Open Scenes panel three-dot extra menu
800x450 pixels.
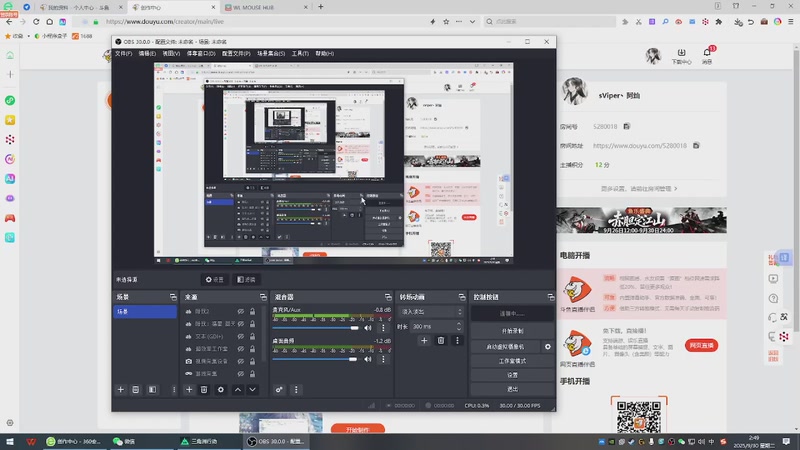173,390
